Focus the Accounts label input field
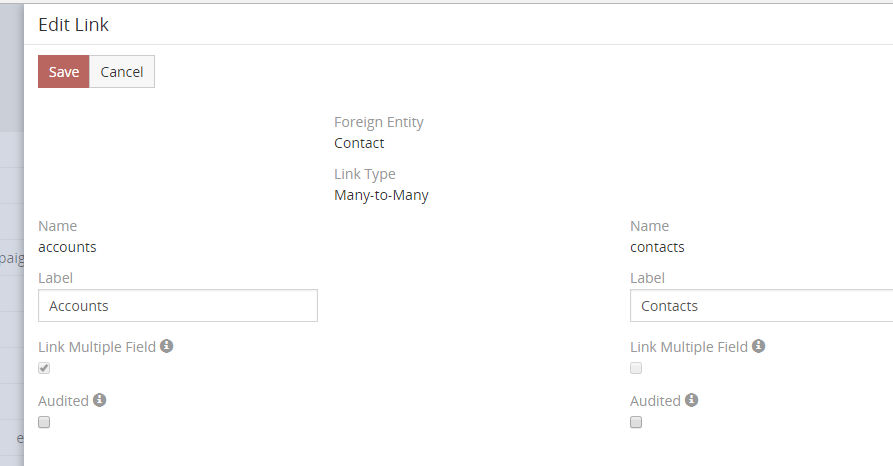Image resolution: width=893 pixels, height=466 pixels. 178,306
